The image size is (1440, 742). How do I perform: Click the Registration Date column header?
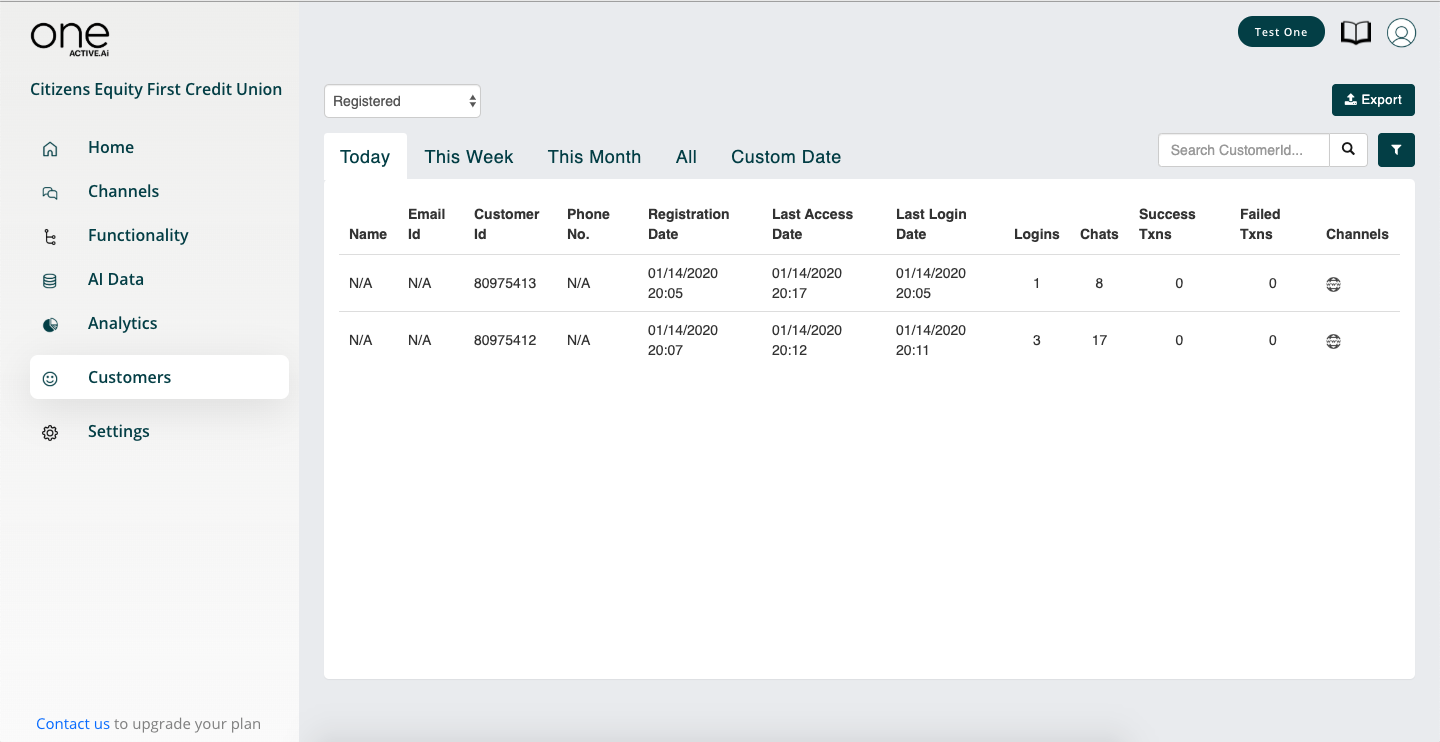tap(689, 224)
